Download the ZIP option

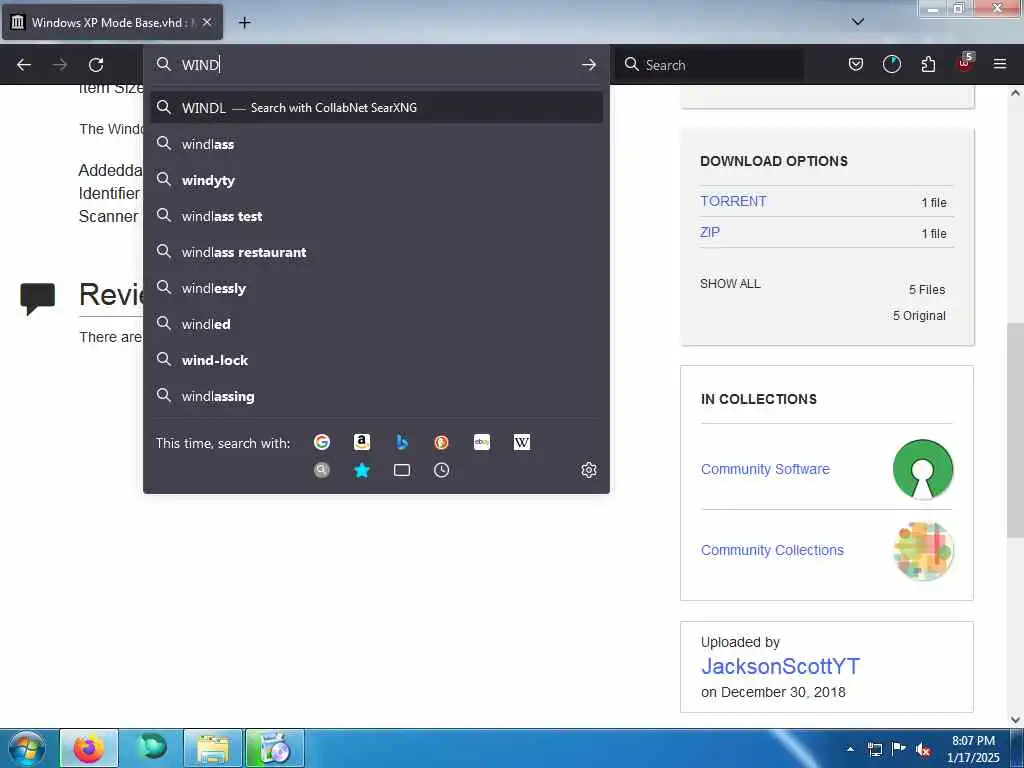[710, 232]
